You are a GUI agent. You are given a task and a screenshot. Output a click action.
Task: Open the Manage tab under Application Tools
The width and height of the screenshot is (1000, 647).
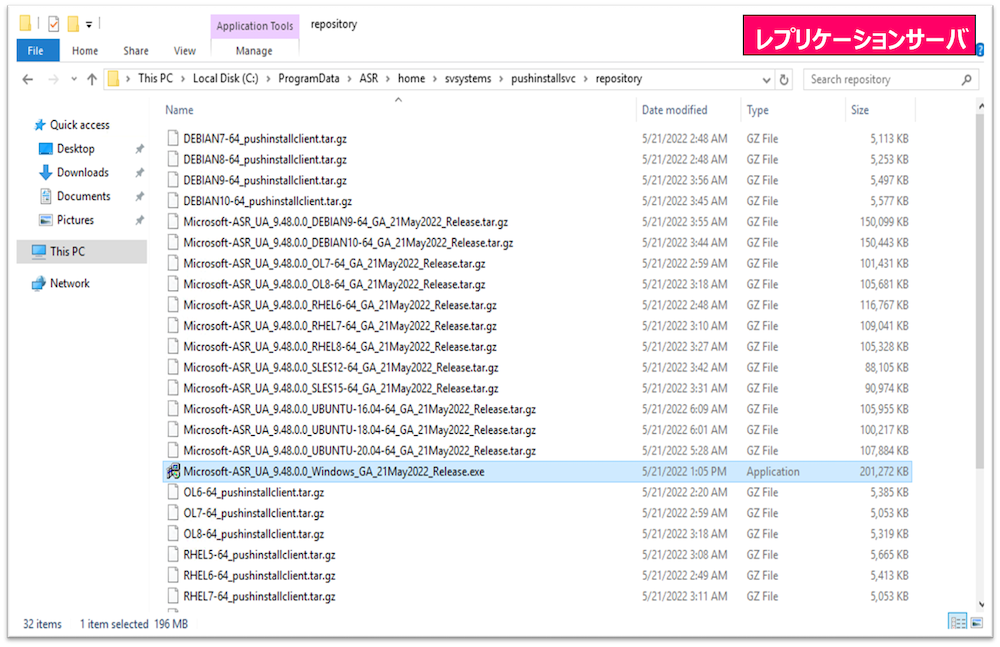pos(253,51)
